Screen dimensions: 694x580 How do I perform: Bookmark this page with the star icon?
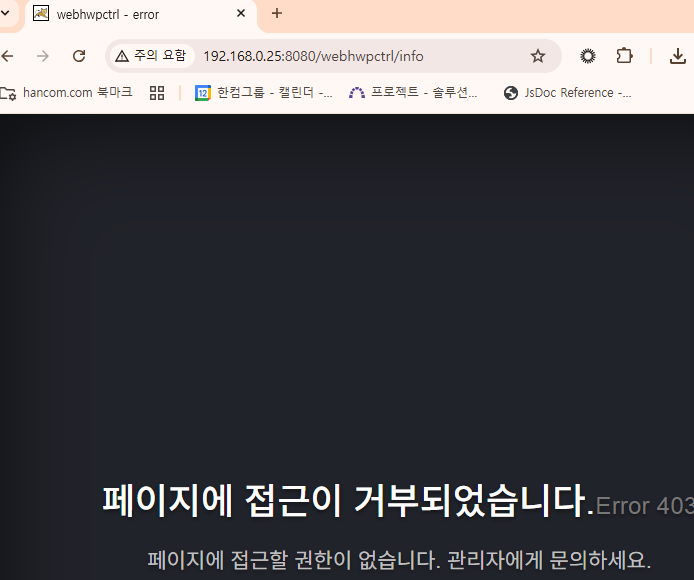click(538, 56)
